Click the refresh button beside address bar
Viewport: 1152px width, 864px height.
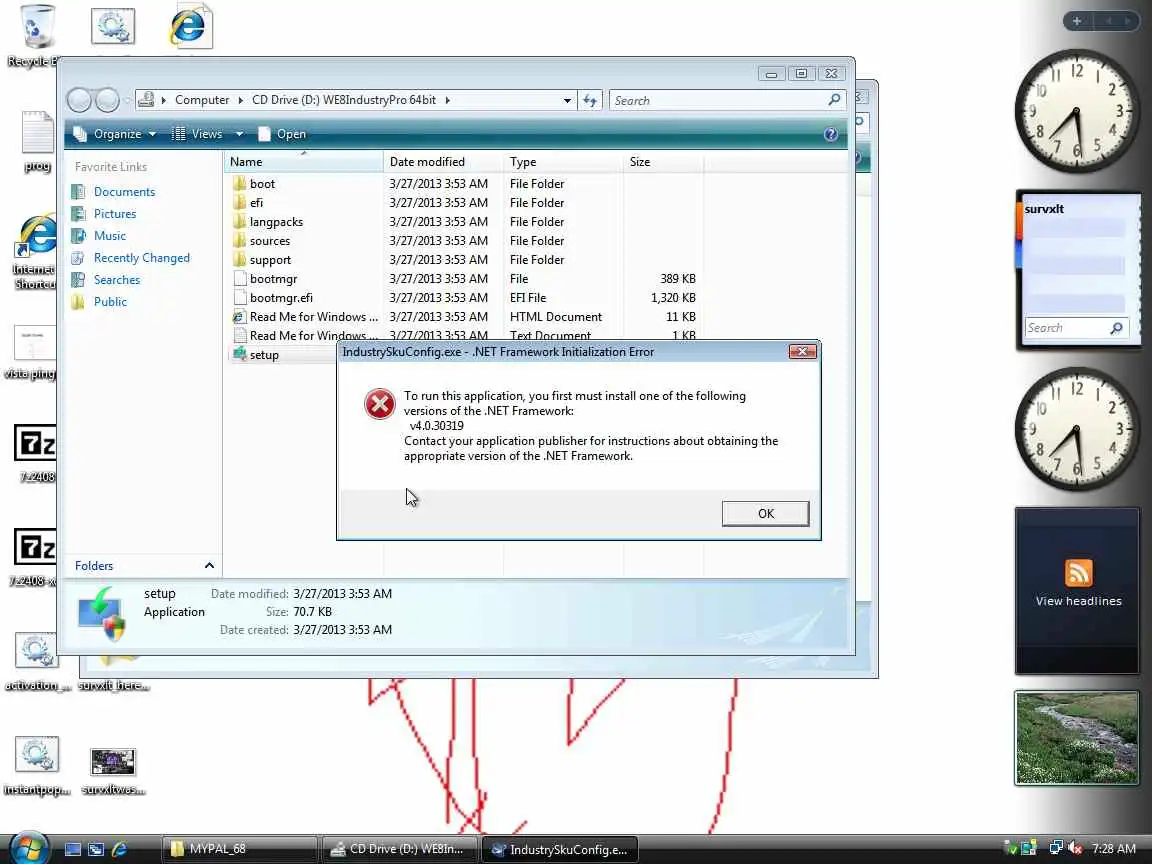(x=590, y=101)
